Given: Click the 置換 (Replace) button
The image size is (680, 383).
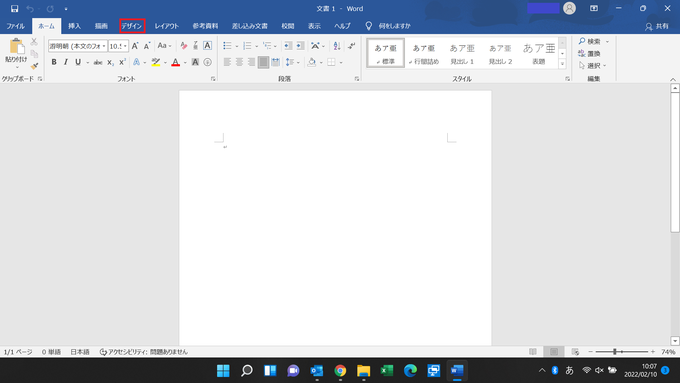Looking at the screenshot, I should click(x=589, y=53).
